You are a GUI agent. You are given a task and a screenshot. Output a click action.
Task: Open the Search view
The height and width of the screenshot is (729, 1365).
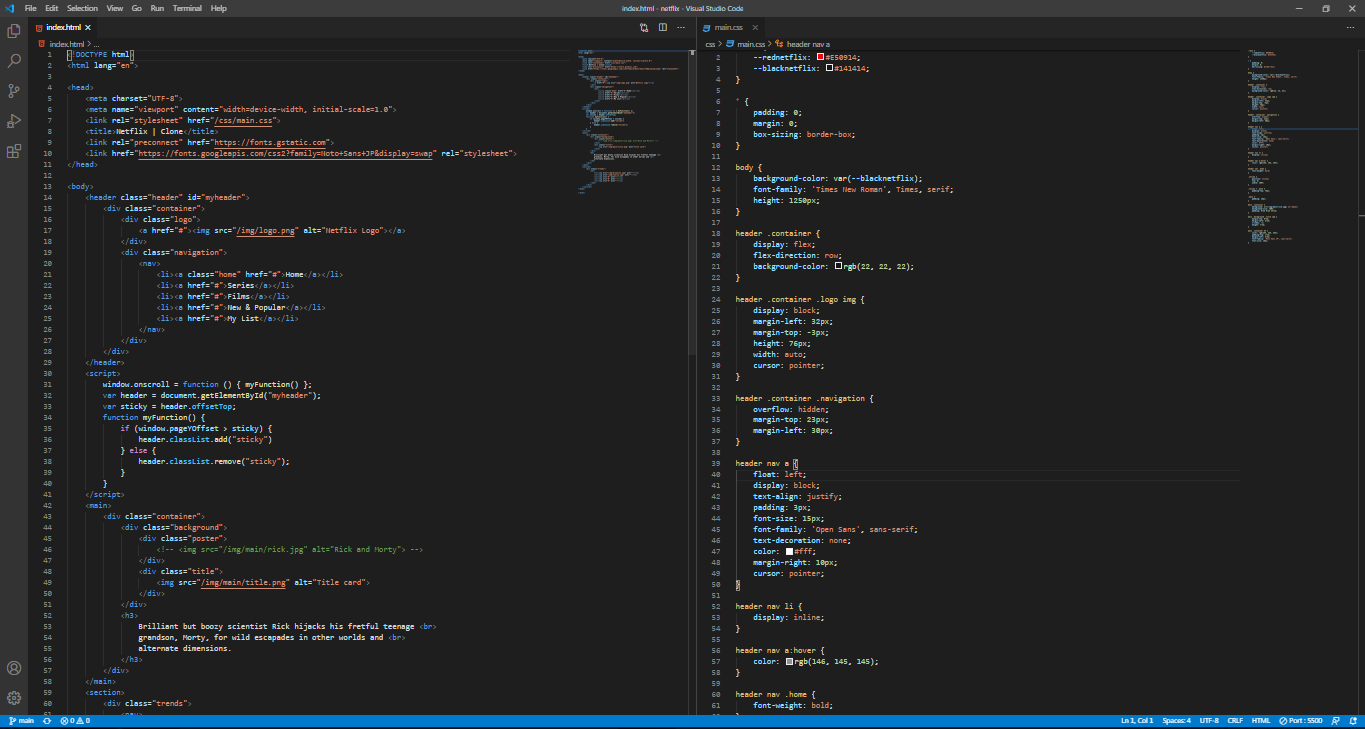[x=13, y=60]
